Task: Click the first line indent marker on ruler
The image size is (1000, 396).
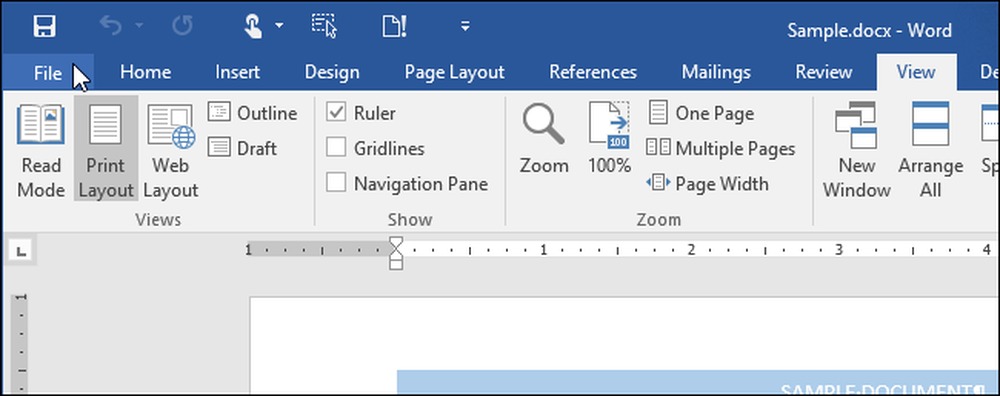Action: coord(396,241)
